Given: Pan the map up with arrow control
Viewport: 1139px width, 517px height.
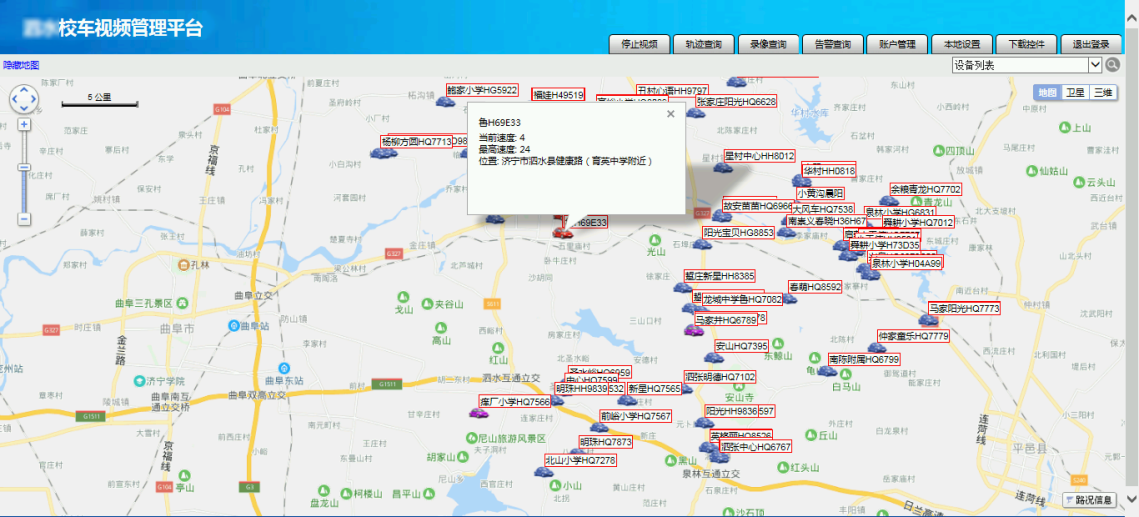Looking at the screenshot, I should click(24, 90).
